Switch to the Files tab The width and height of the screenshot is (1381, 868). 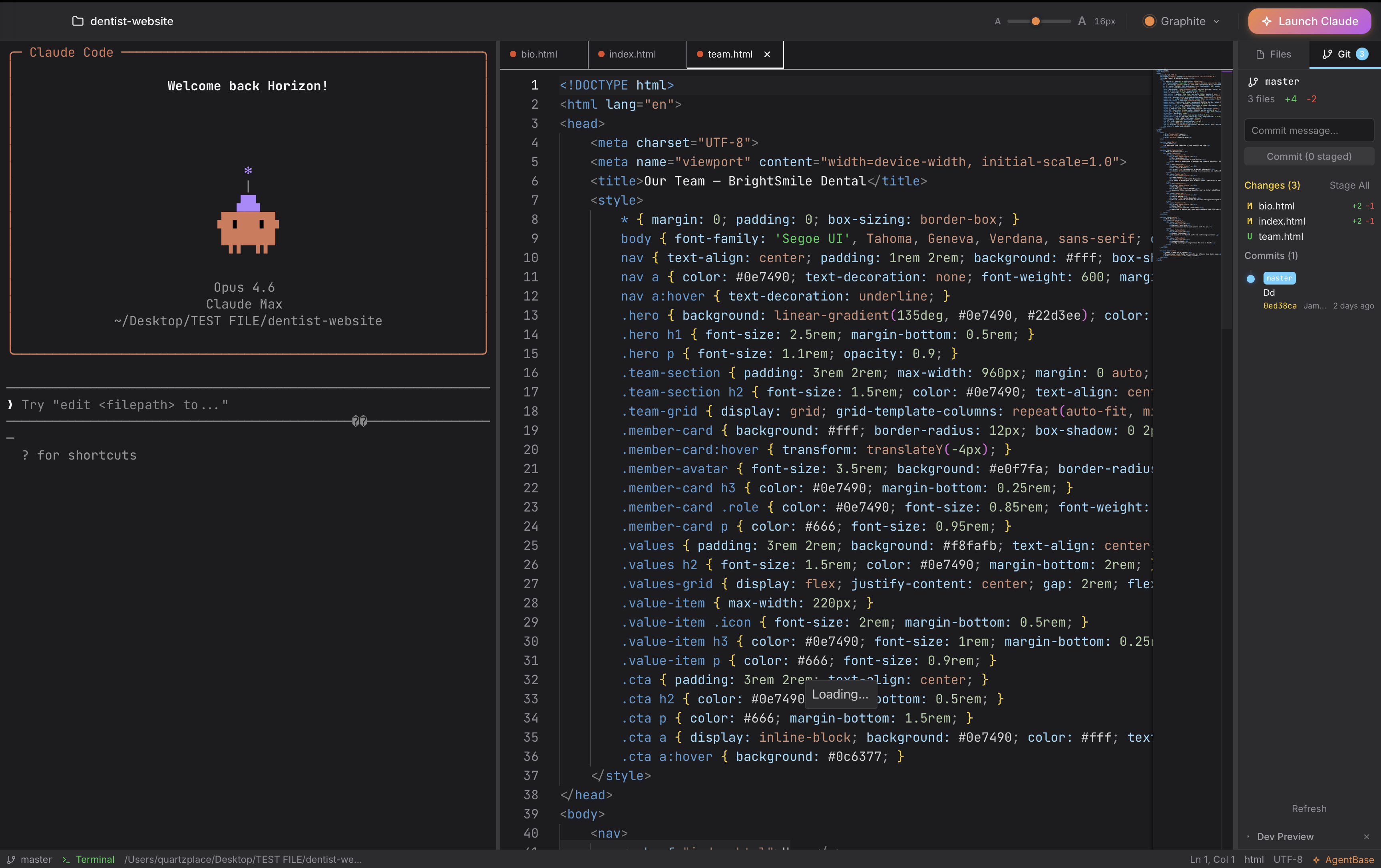(x=1274, y=54)
